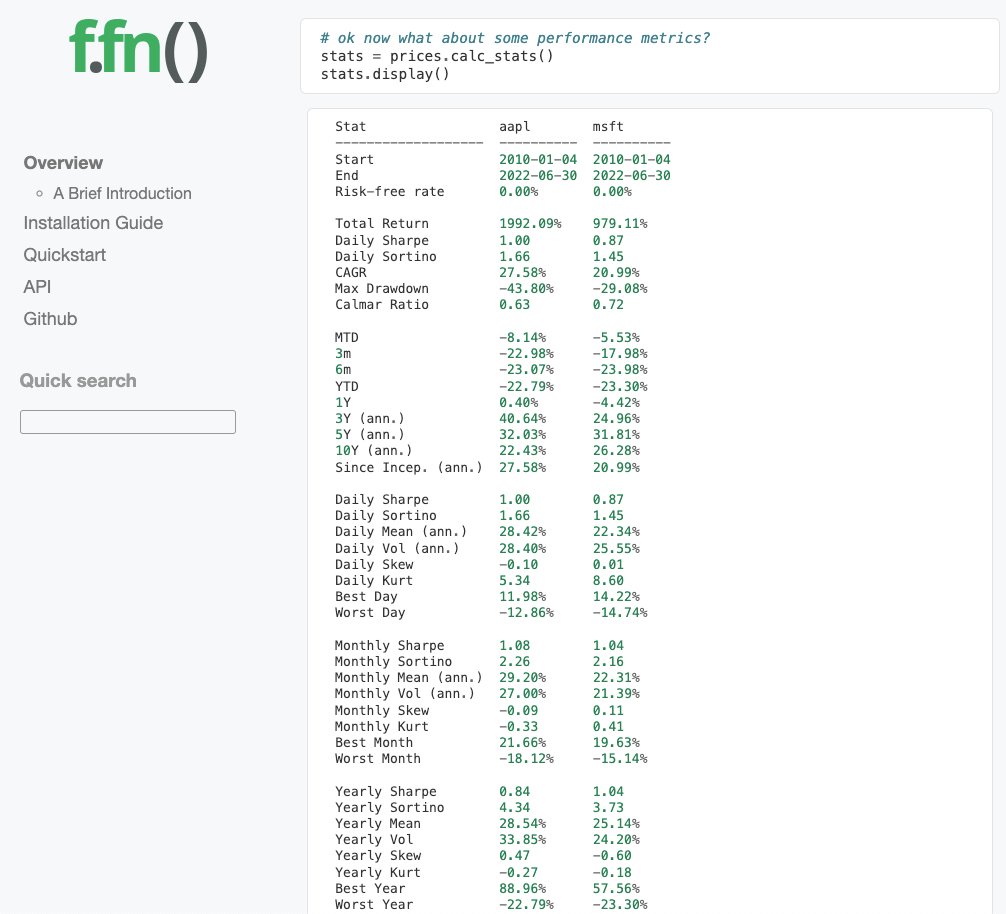
Task: Click the Risk-free rate label
Action: tap(389, 191)
